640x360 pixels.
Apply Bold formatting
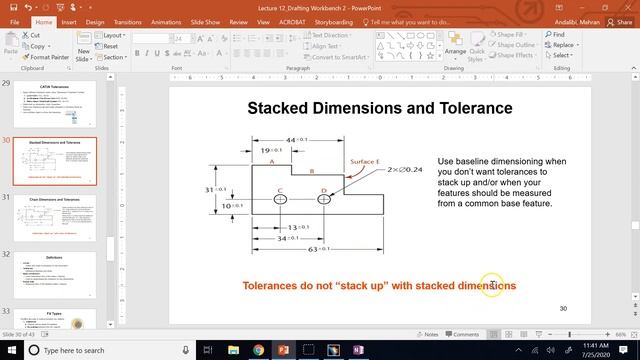pyautogui.click(x=137, y=53)
